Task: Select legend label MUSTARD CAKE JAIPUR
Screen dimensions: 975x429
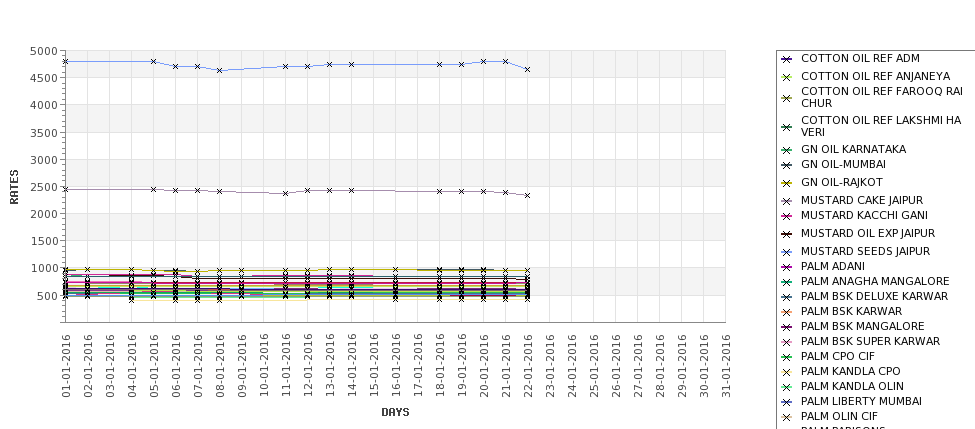Action: point(862,200)
